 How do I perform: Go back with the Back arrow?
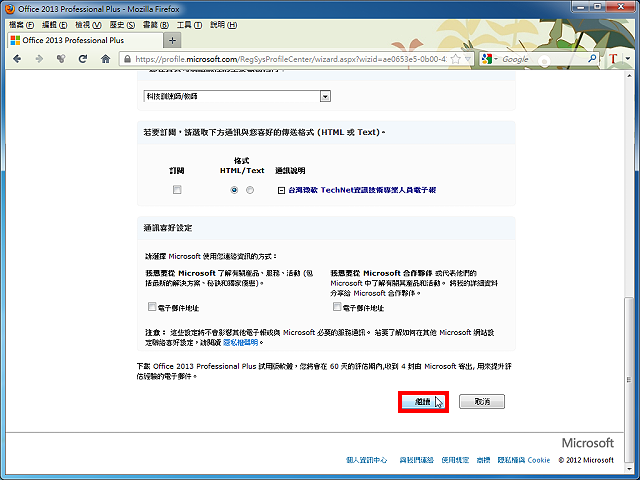tap(17, 59)
